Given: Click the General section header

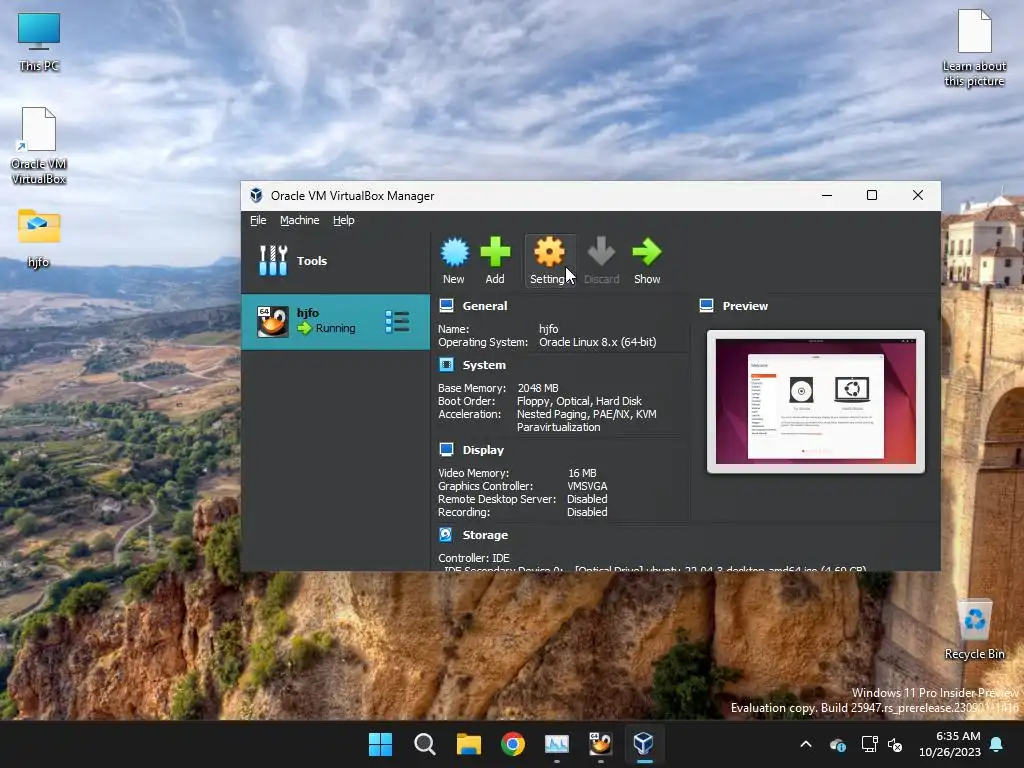Looking at the screenshot, I should point(485,306).
